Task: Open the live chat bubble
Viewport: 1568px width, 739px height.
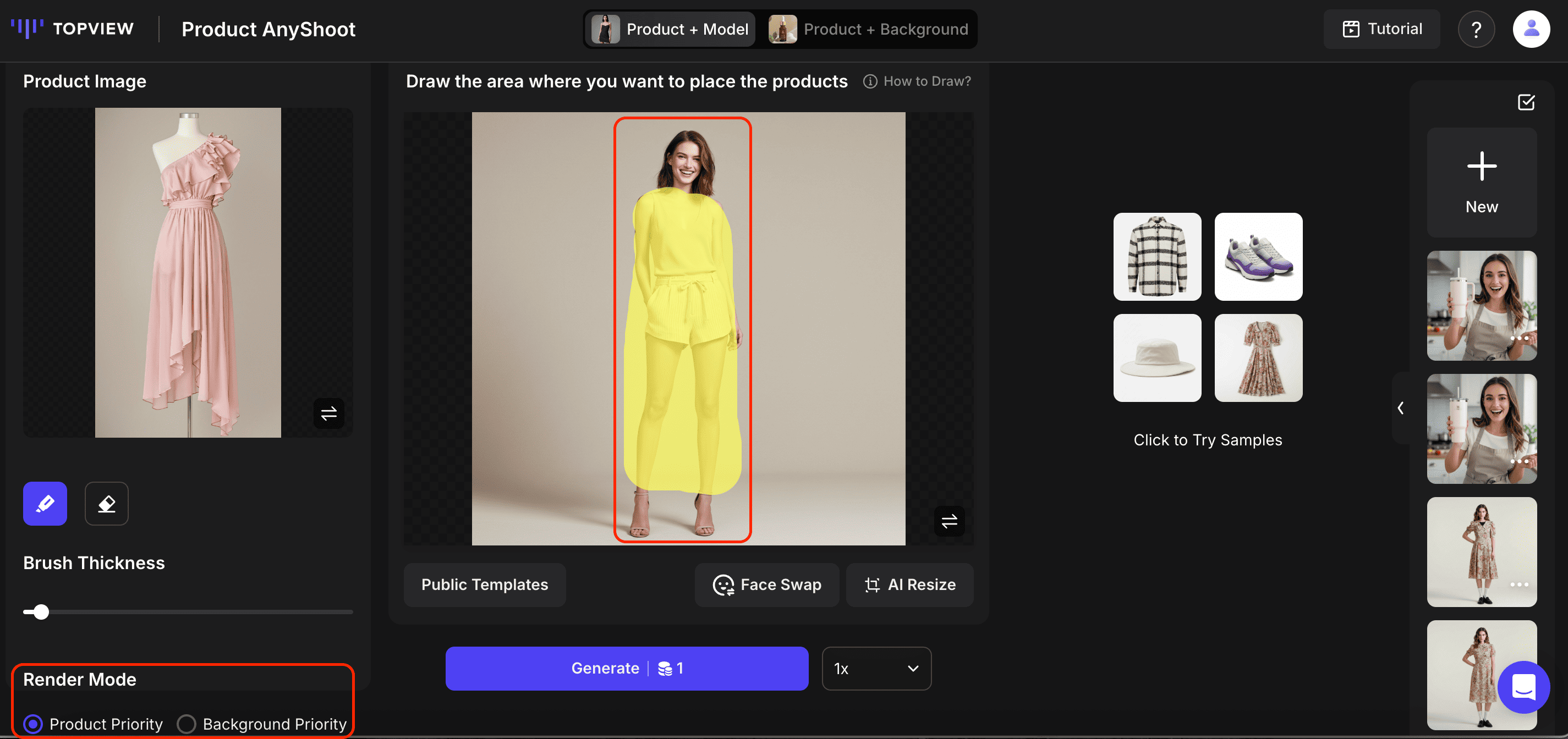Action: [x=1523, y=686]
